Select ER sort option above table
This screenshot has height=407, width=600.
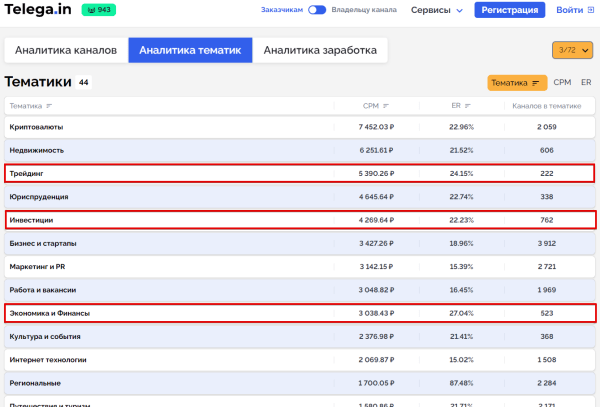(x=586, y=83)
